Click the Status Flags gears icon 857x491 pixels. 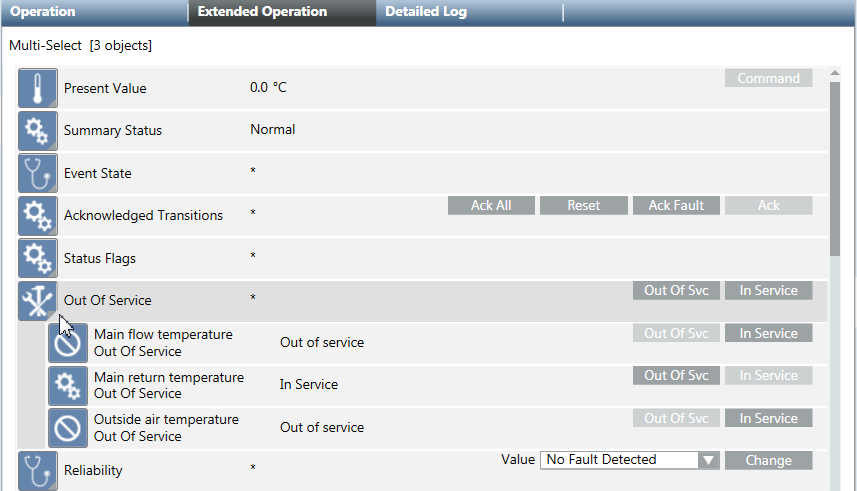pos(37,258)
